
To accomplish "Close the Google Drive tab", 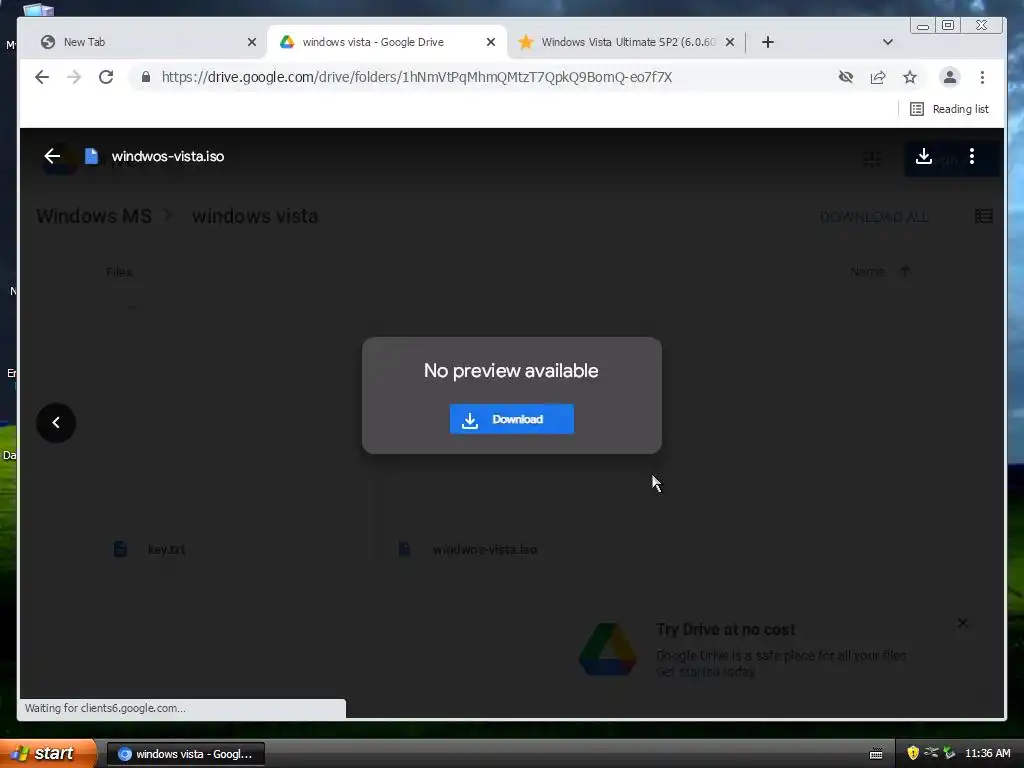I will click(491, 42).
